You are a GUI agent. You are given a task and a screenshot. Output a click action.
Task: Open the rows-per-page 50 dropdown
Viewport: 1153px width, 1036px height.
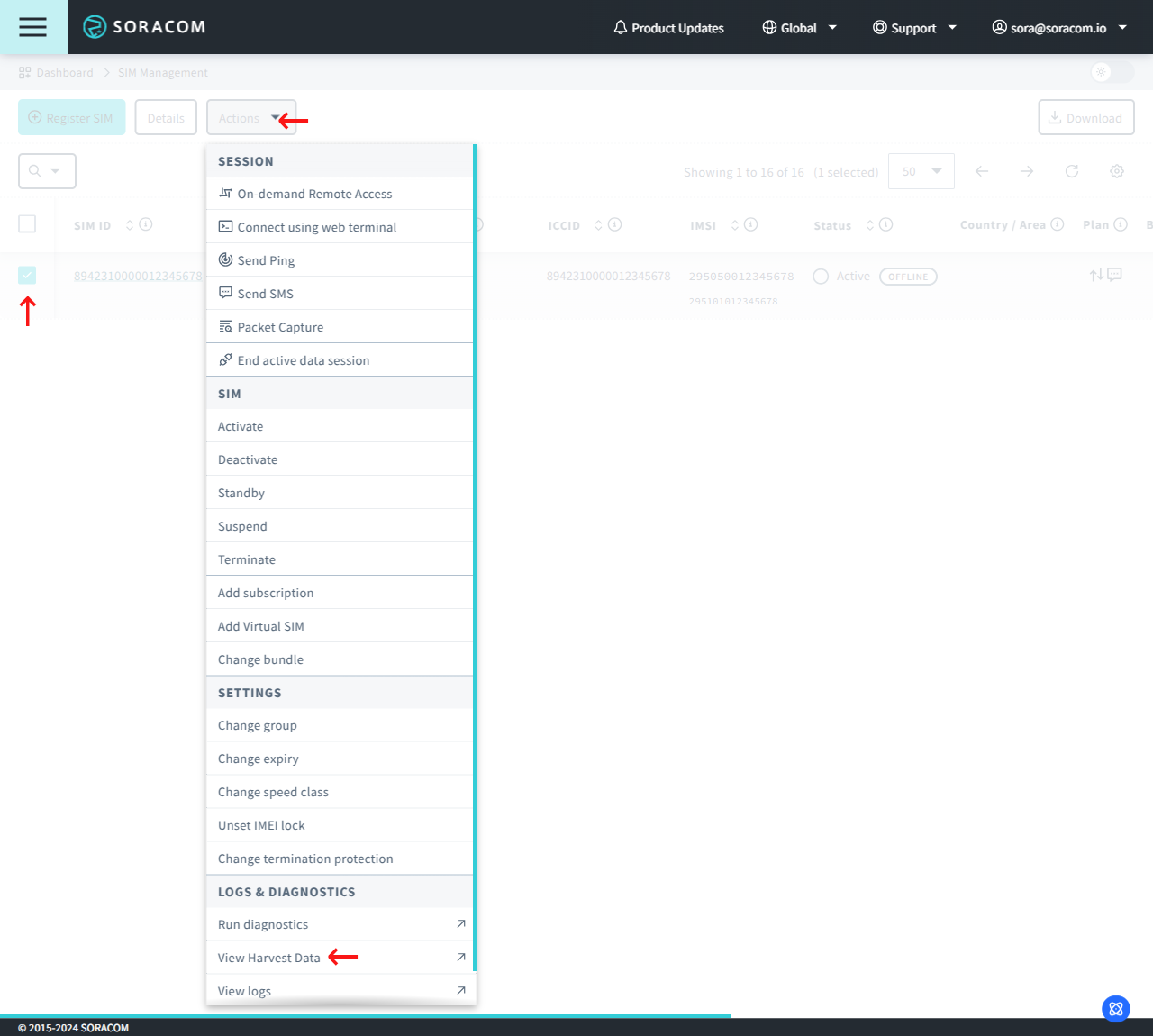click(x=921, y=171)
